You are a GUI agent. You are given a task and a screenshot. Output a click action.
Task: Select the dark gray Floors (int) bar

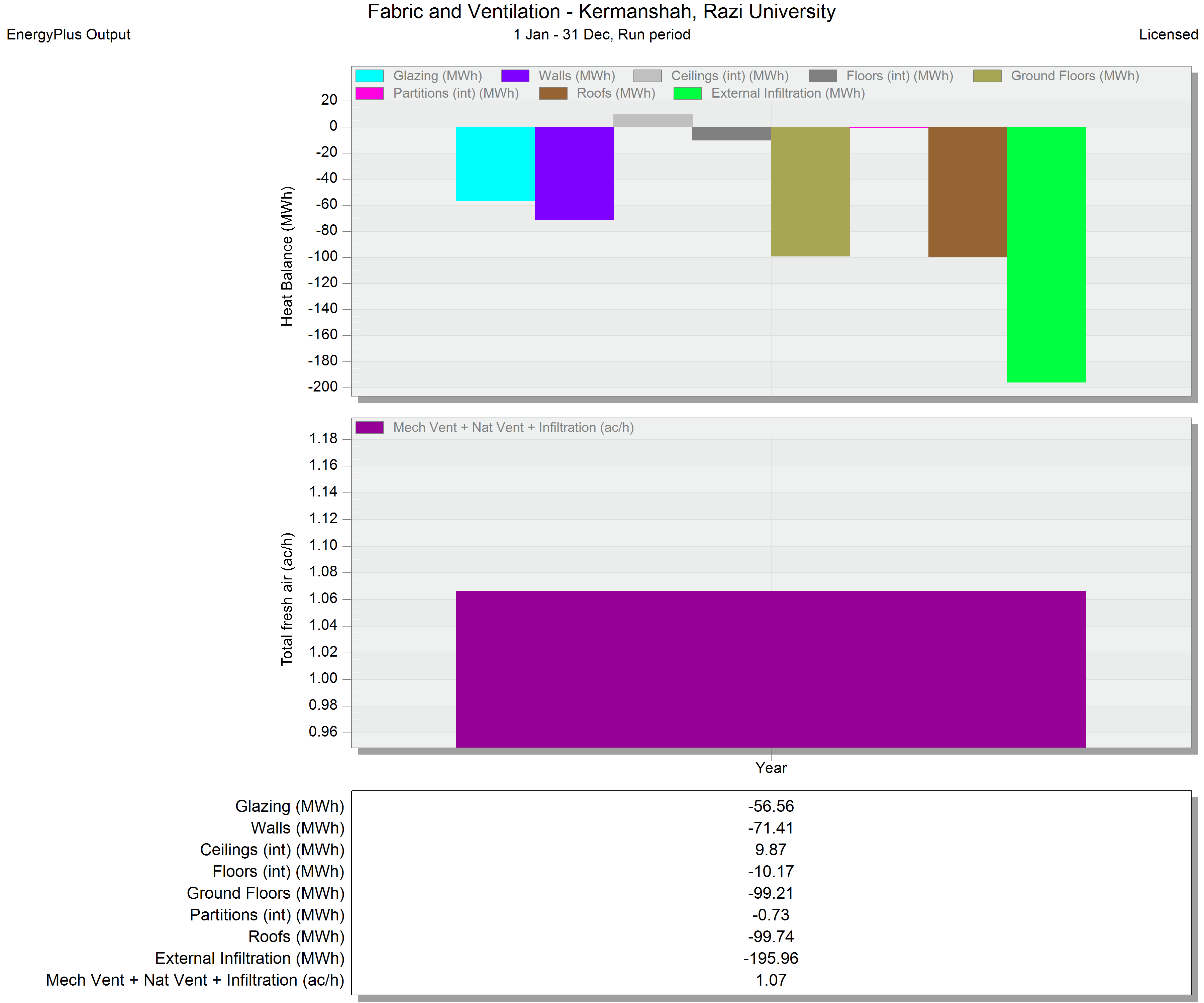[x=731, y=133]
